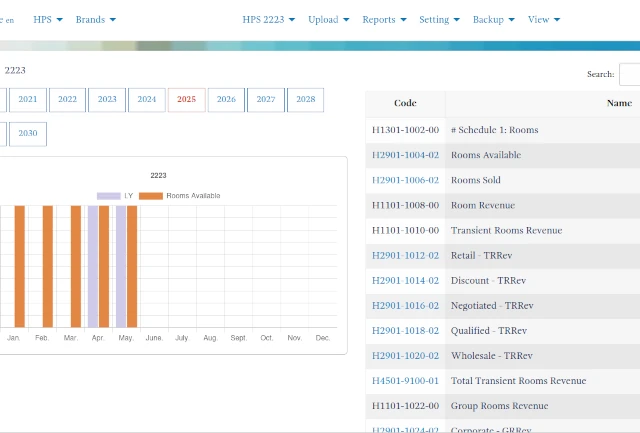Screen dimensions: 640x433
Task: Open the Reports menu
Action: tap(384, 19)
